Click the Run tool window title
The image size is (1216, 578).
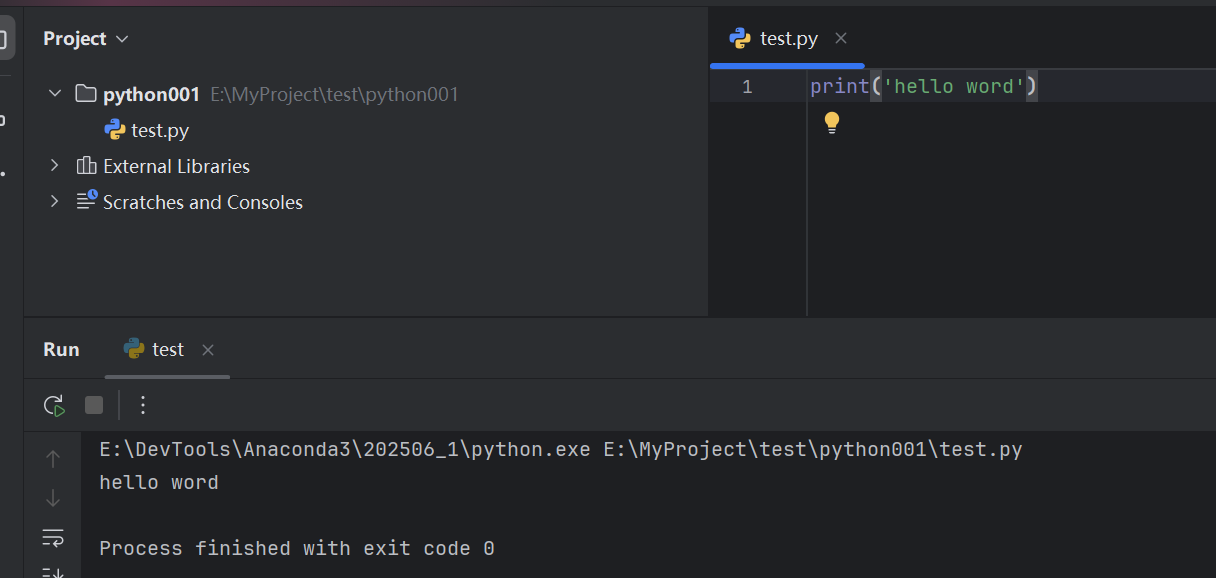point(61,349)
